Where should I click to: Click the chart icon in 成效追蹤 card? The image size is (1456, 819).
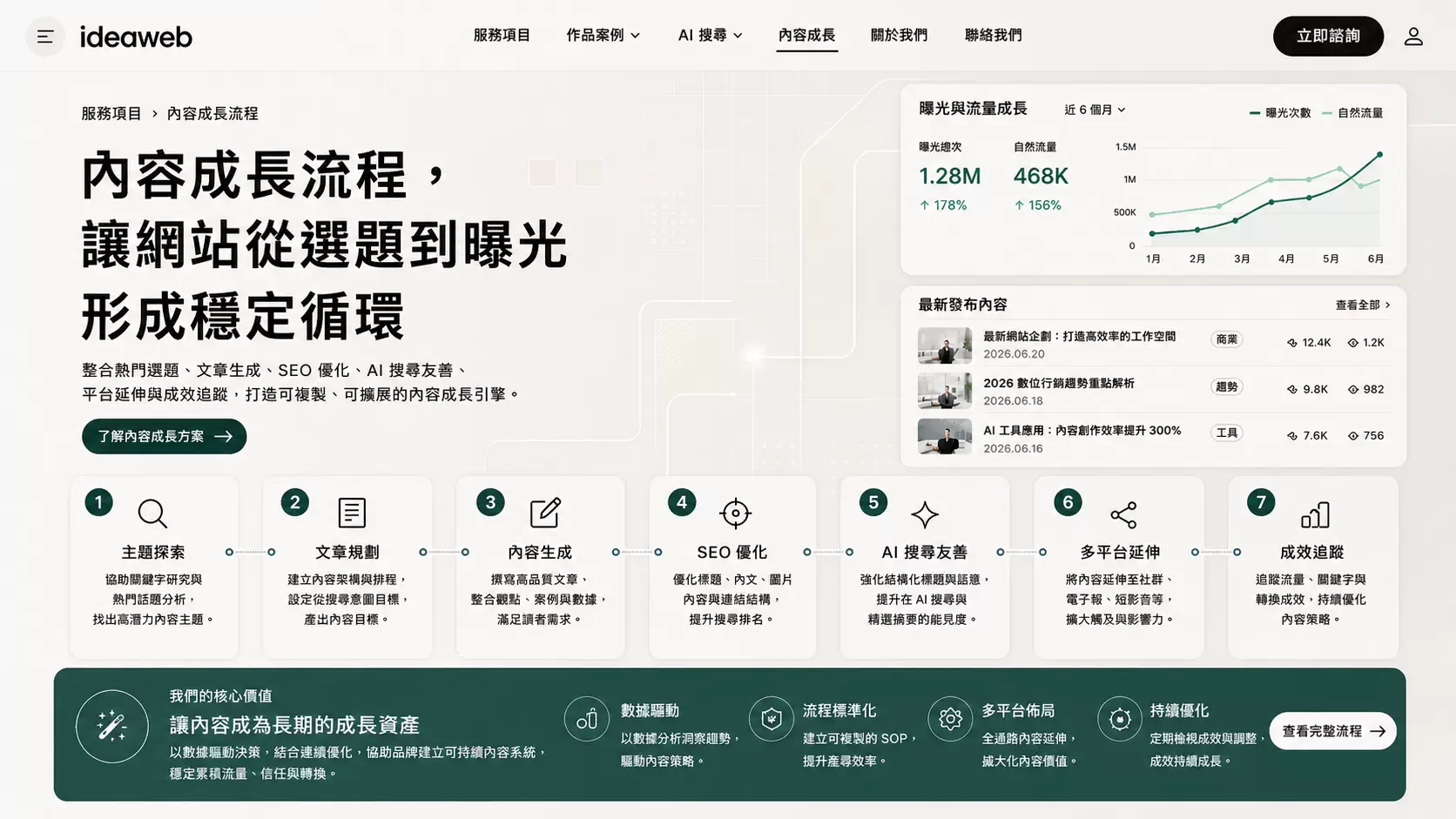pos(1315,514)
